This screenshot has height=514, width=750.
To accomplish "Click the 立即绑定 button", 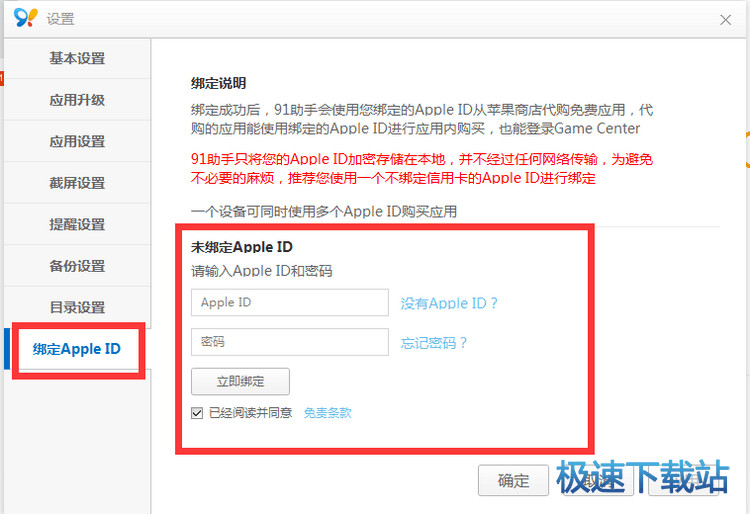I will (240, 382).
